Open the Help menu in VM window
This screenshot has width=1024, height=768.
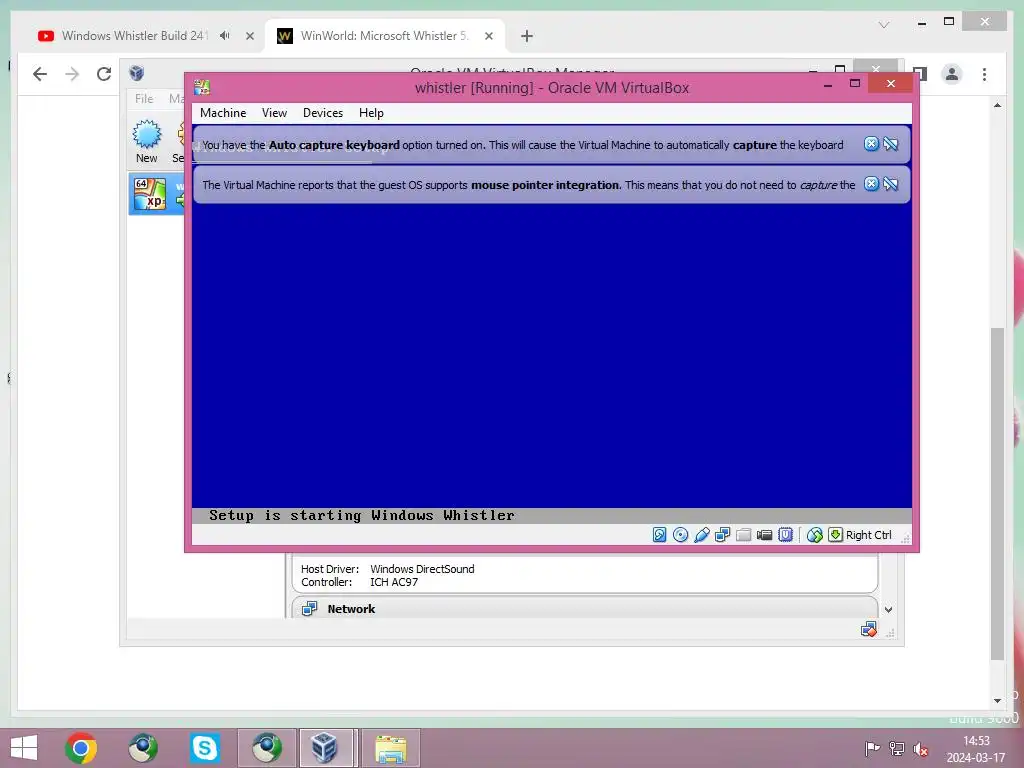[x=371, y=113]
